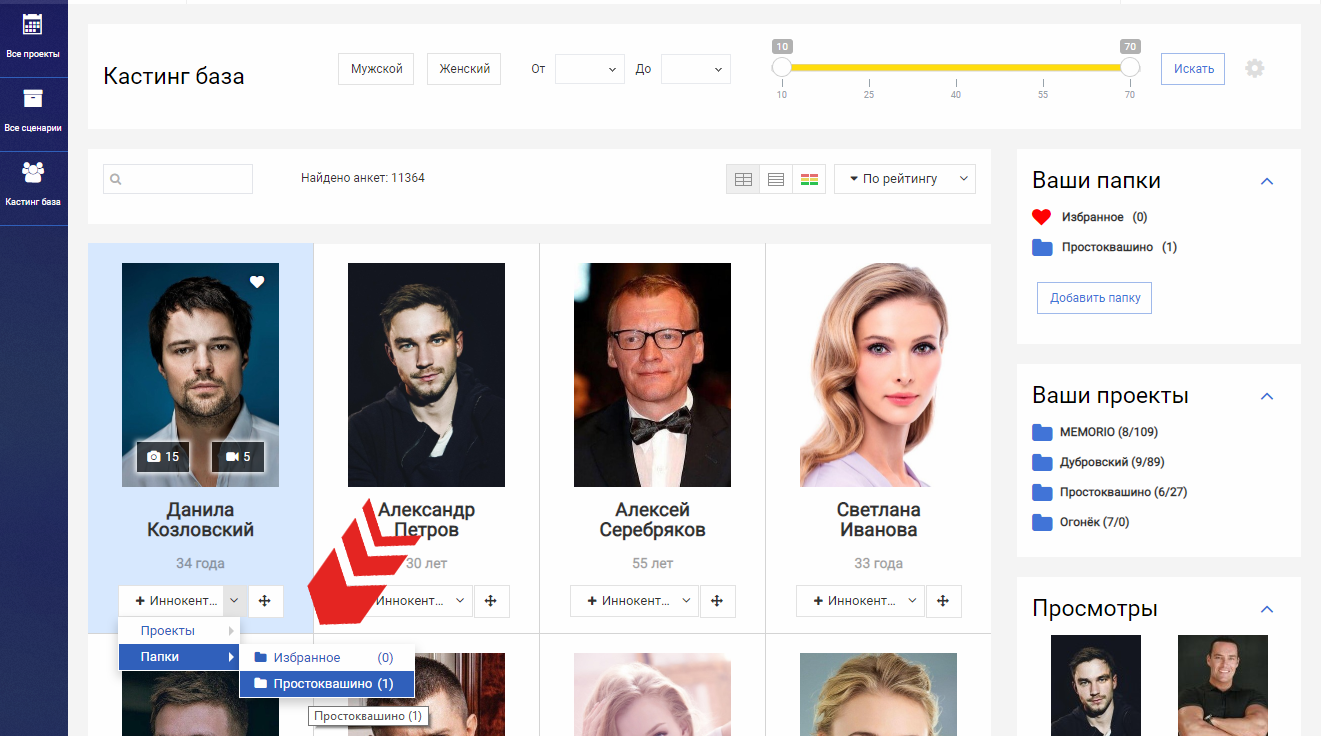Open Данила Козловский's video count badge (5)
This screenshot has height=736, width=1321.
[x=238, y=457]
